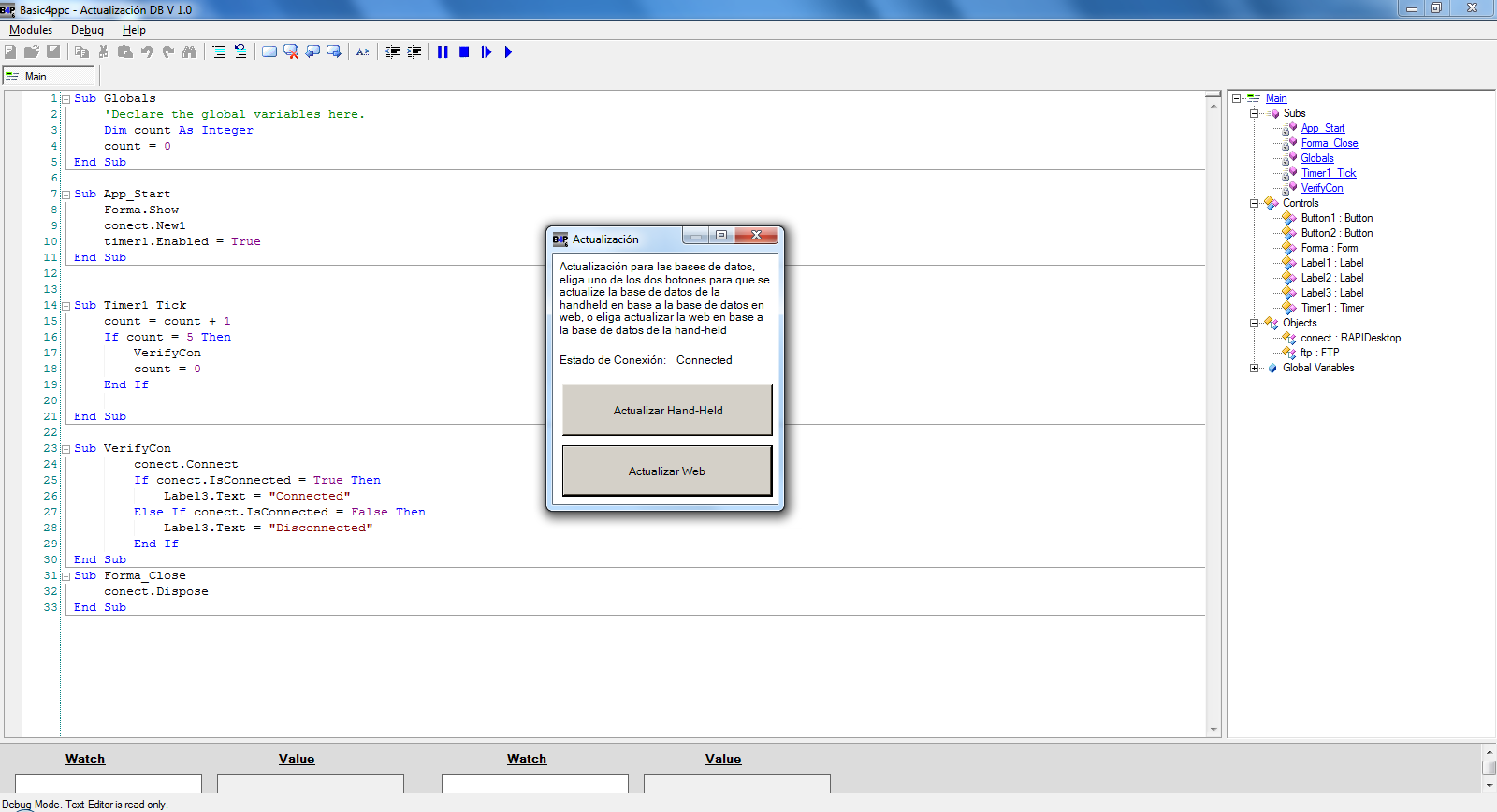The height and width of the screenshot is (812, 1497).
Task: Toggle a bookmark with the plain bookmark icon
Action: click(x=269, y=52)
